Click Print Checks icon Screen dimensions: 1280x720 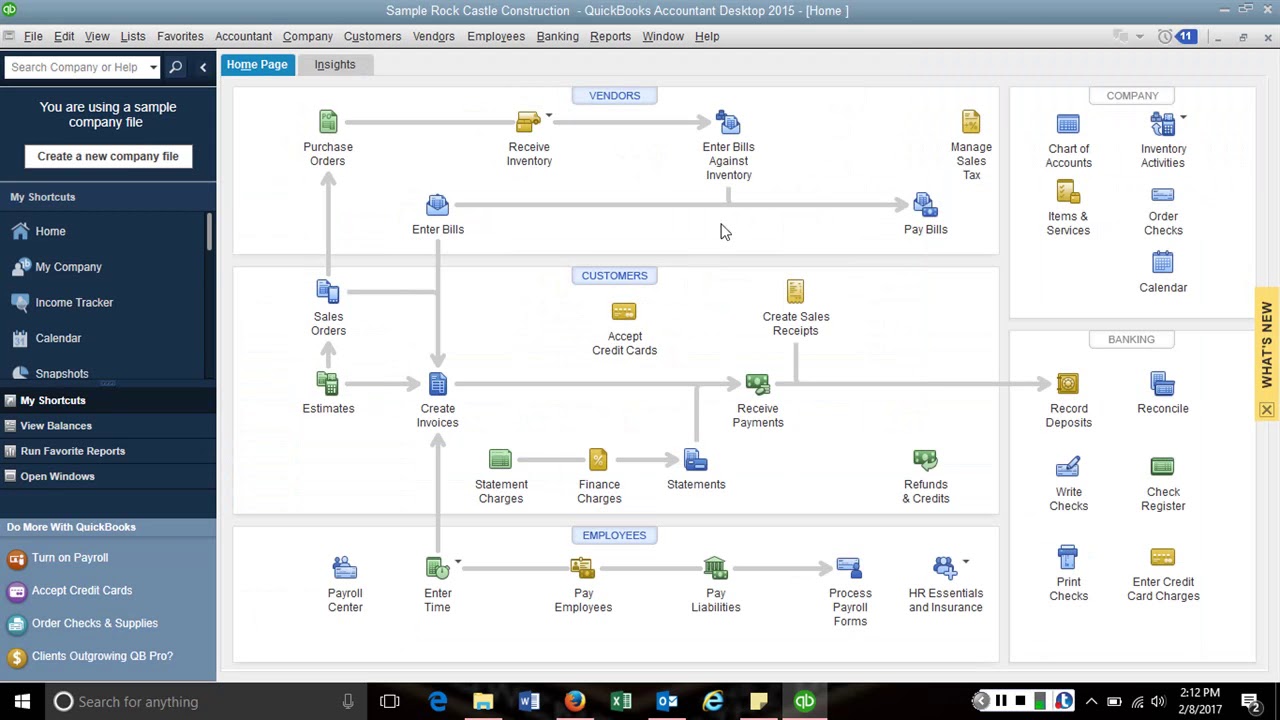click(1067, 557)
